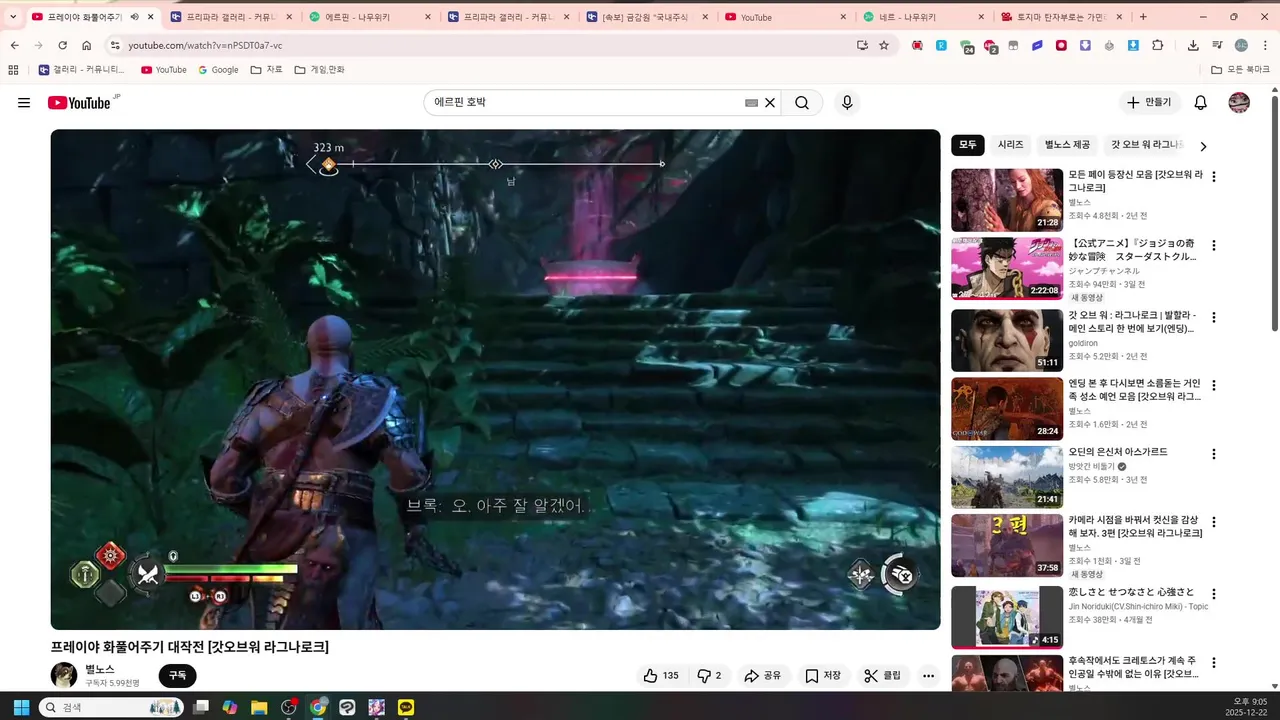Click the install-app icon in address bar

tap(862, 45)
